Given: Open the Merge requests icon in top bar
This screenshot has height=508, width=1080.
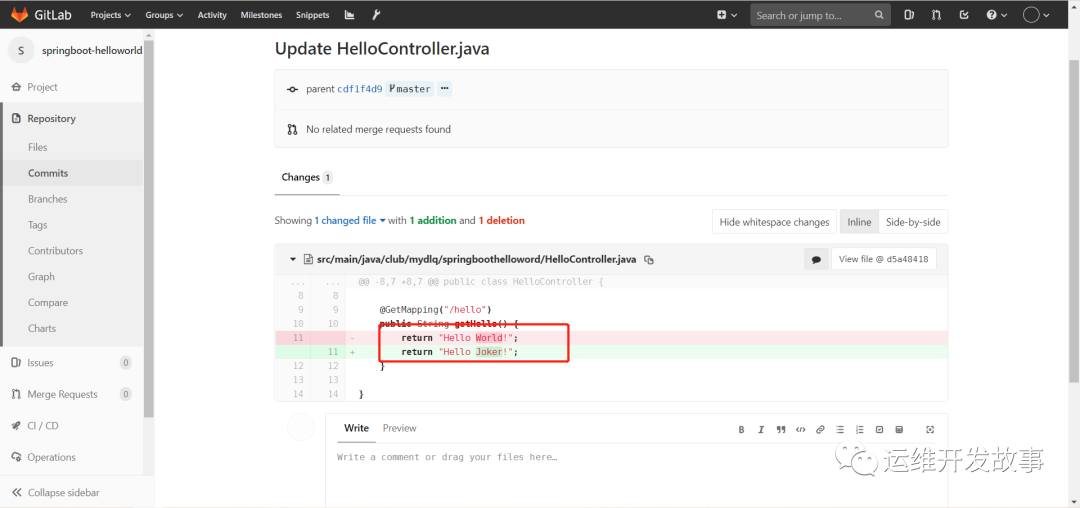Looking at the screenshot, I should point(936,14).
